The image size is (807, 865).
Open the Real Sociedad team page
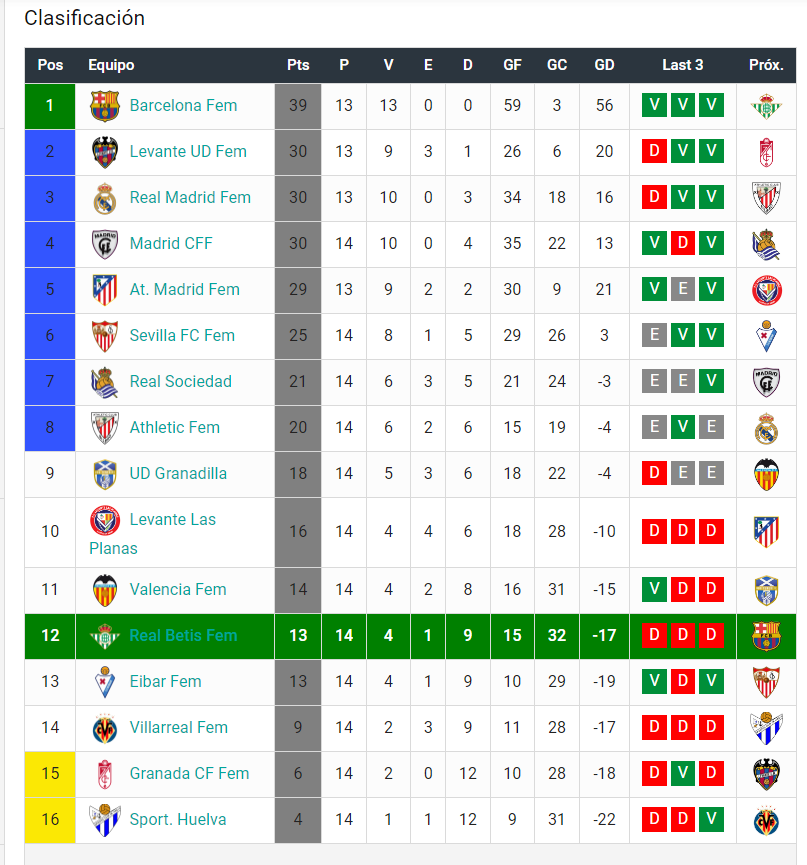pyautogui.click(x=180, y=382)
